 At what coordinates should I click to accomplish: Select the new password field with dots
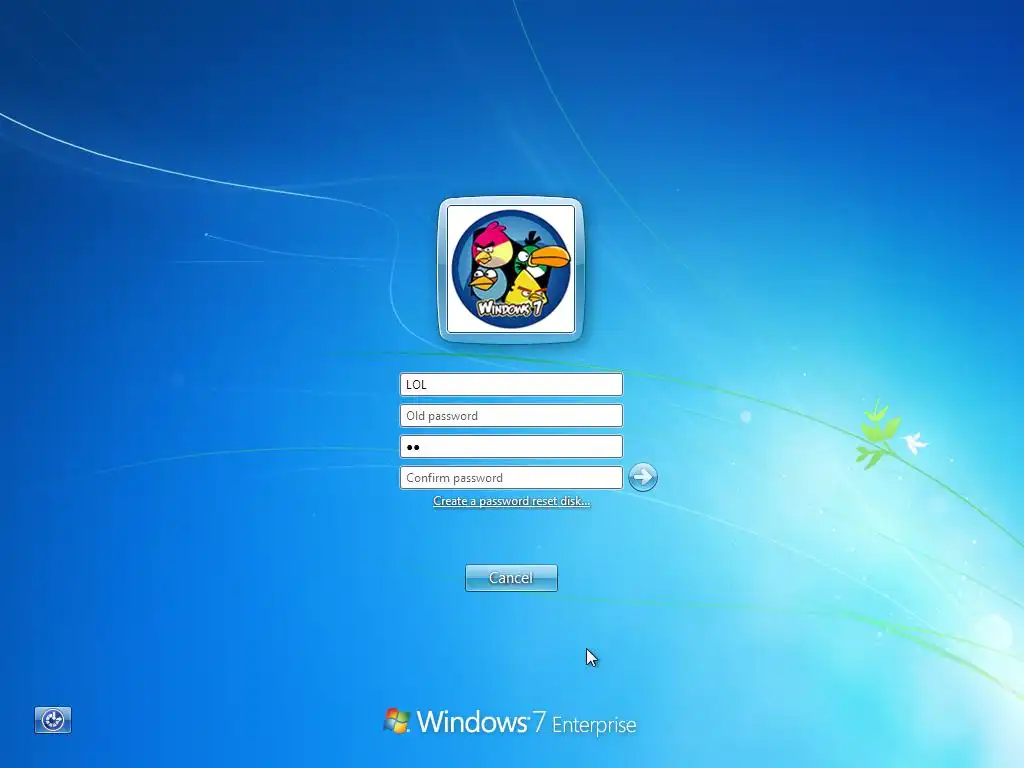(x=511, y=447)
